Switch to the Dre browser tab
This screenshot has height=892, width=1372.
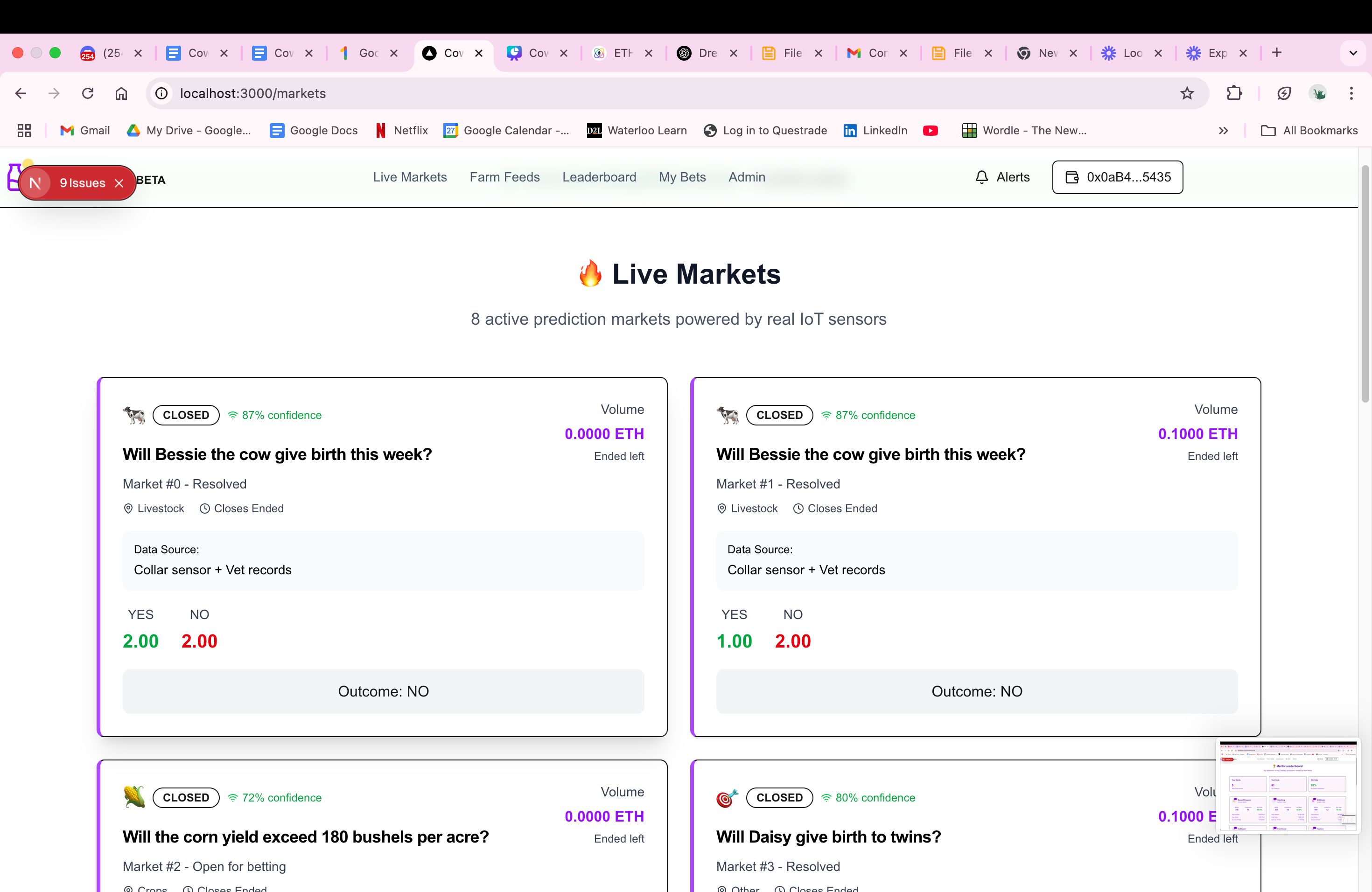pos(707,53)
